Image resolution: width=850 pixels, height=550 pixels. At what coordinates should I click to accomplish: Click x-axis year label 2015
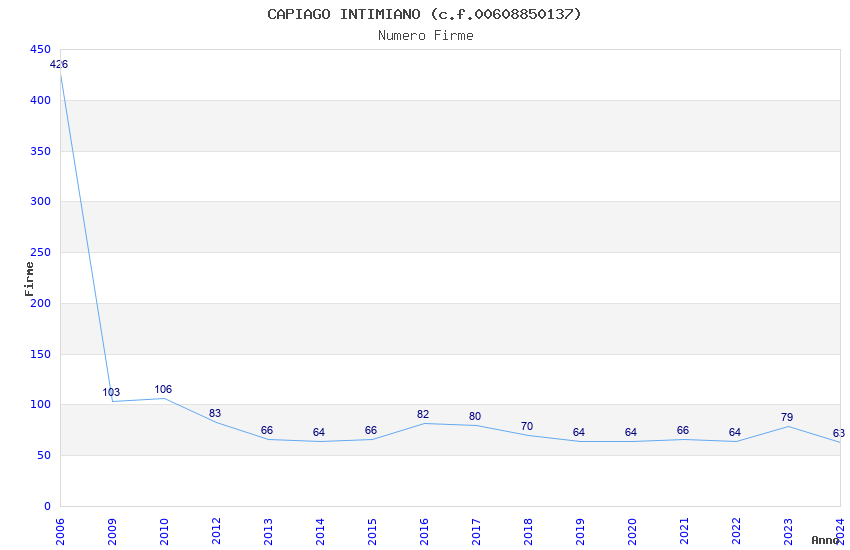click(372, 532)
